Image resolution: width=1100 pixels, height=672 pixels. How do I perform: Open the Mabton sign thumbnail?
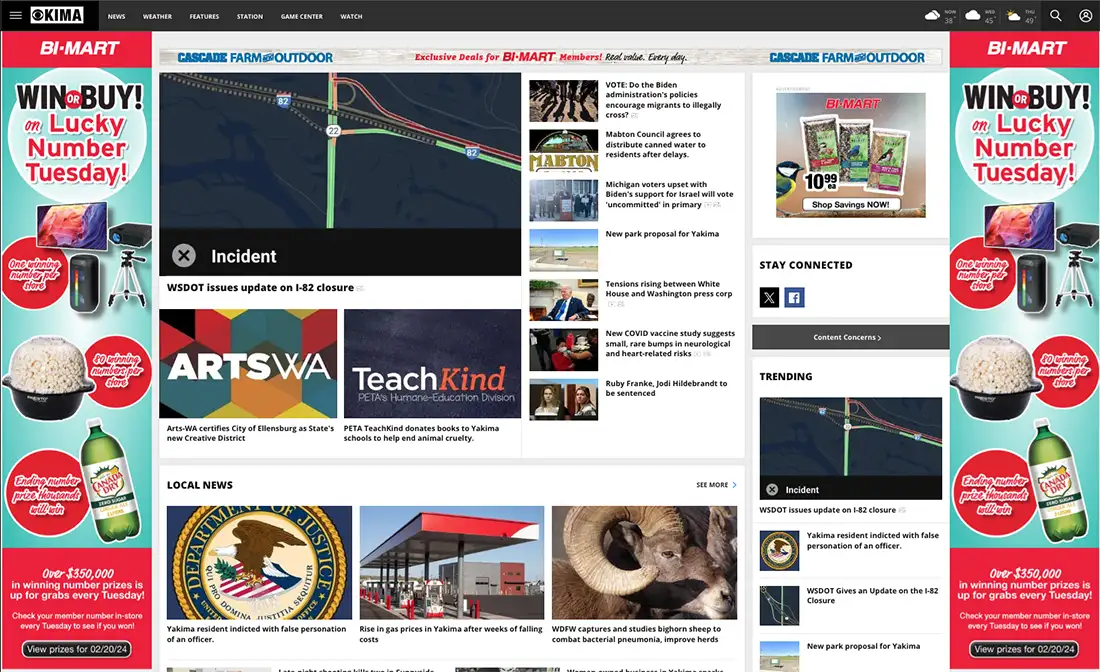[563, 151]
